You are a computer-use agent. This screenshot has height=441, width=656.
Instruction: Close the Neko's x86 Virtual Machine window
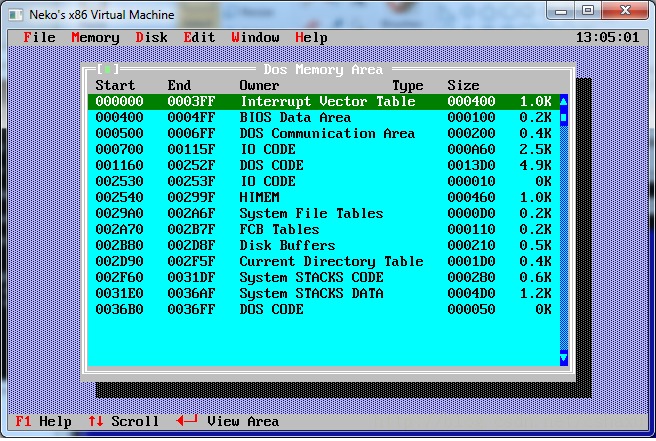tap(625, 10)
